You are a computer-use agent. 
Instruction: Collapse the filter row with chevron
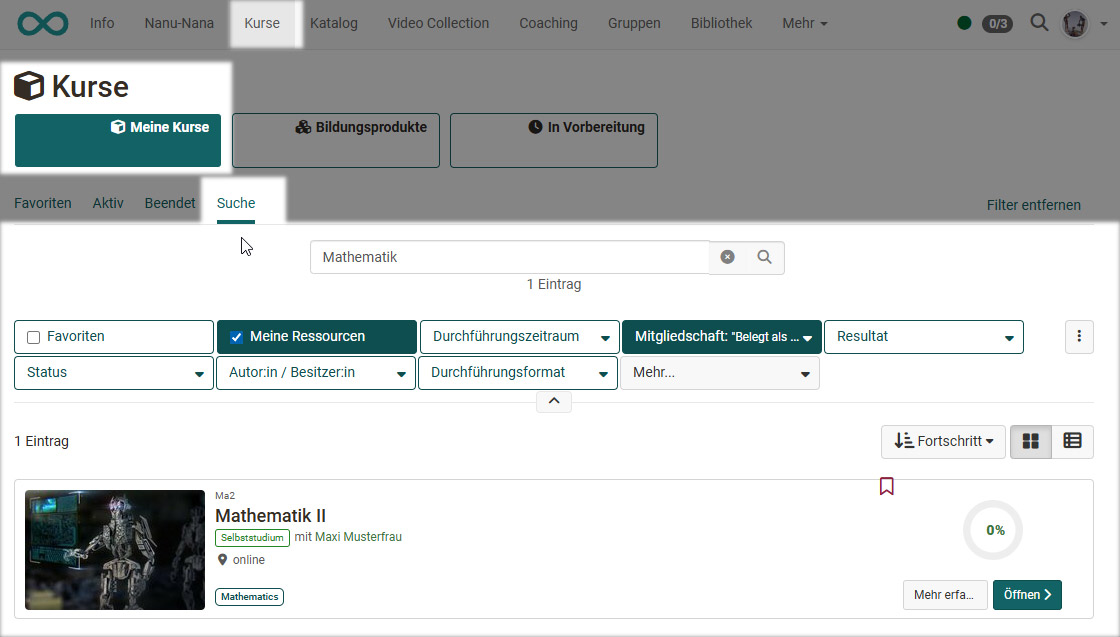pos(554,401)
